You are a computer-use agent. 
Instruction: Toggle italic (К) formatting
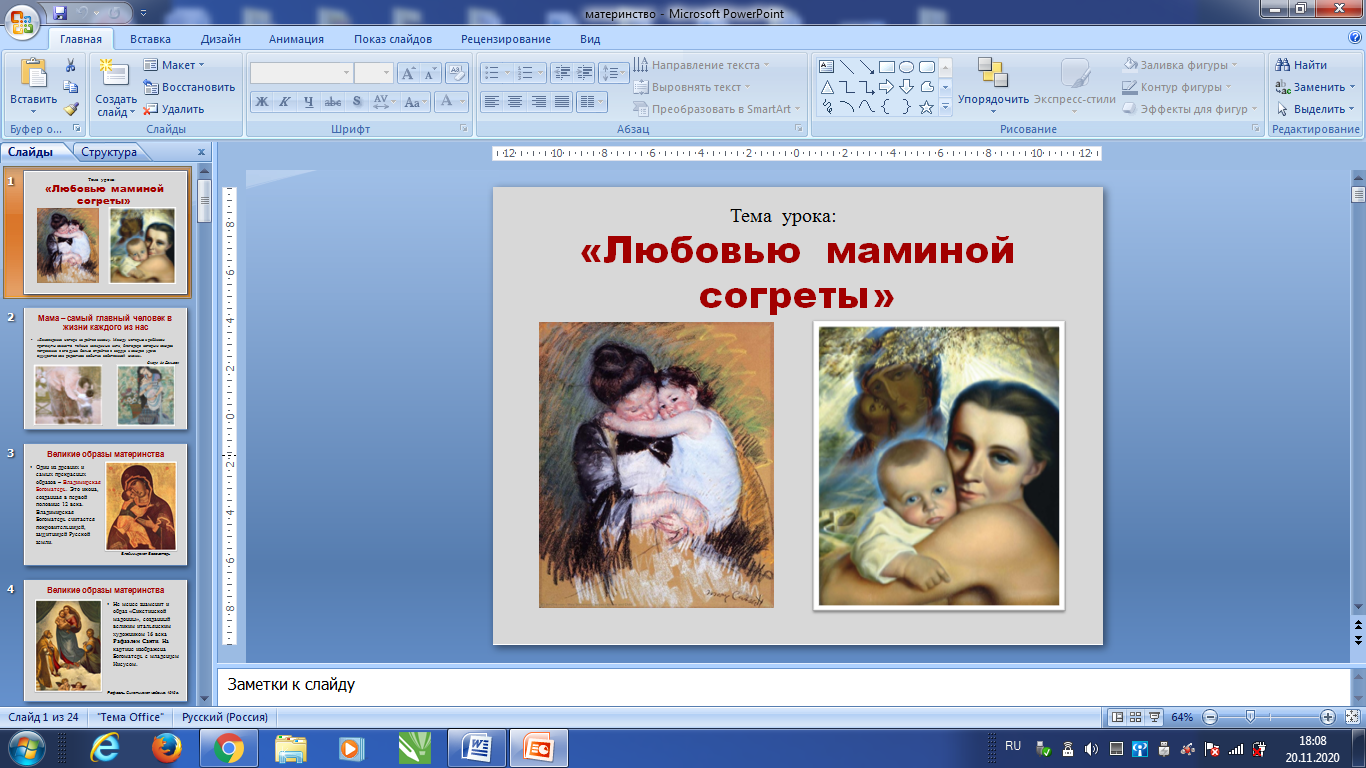pos(285,102)
